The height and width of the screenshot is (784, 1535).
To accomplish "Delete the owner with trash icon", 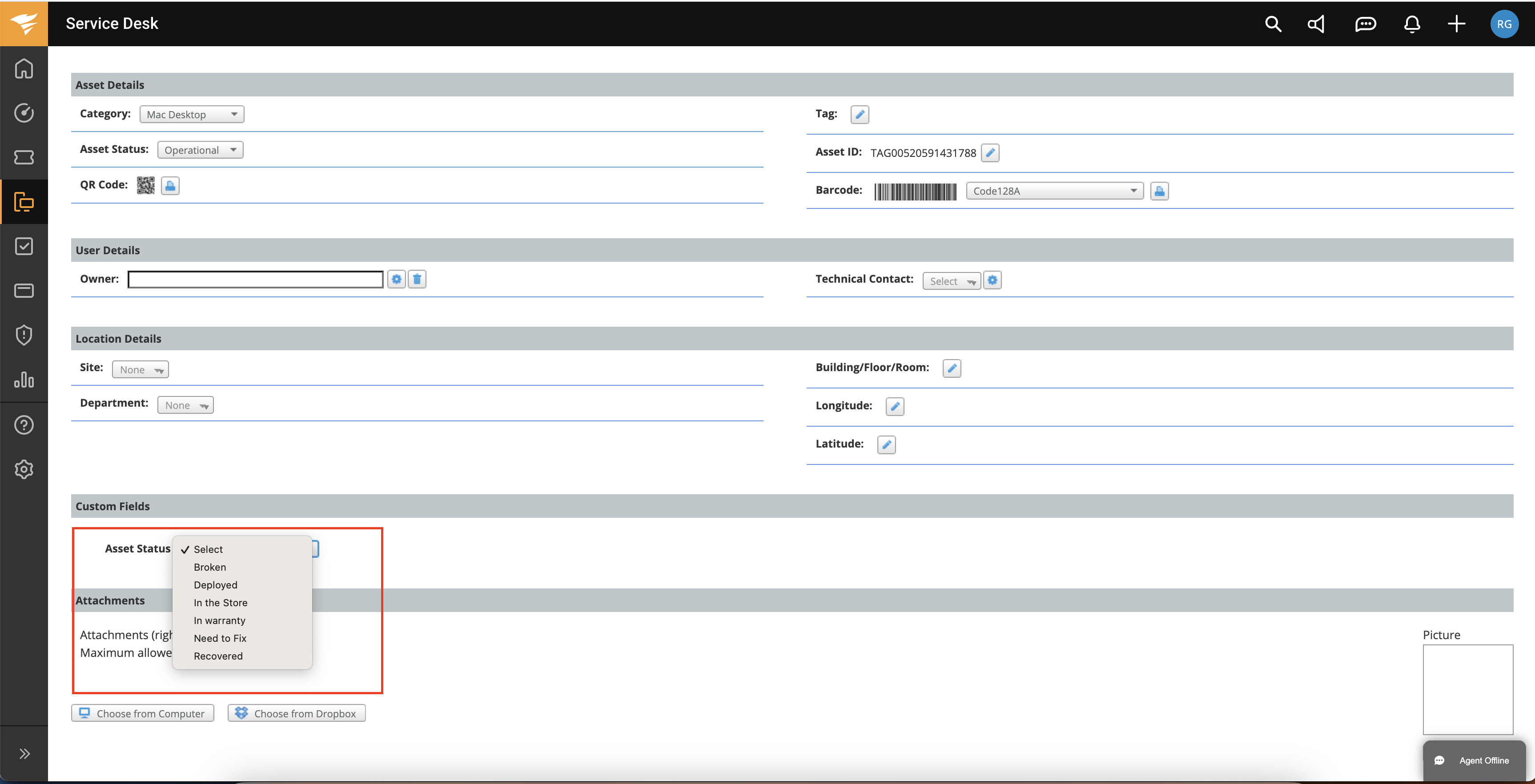I will click(417, 279).
